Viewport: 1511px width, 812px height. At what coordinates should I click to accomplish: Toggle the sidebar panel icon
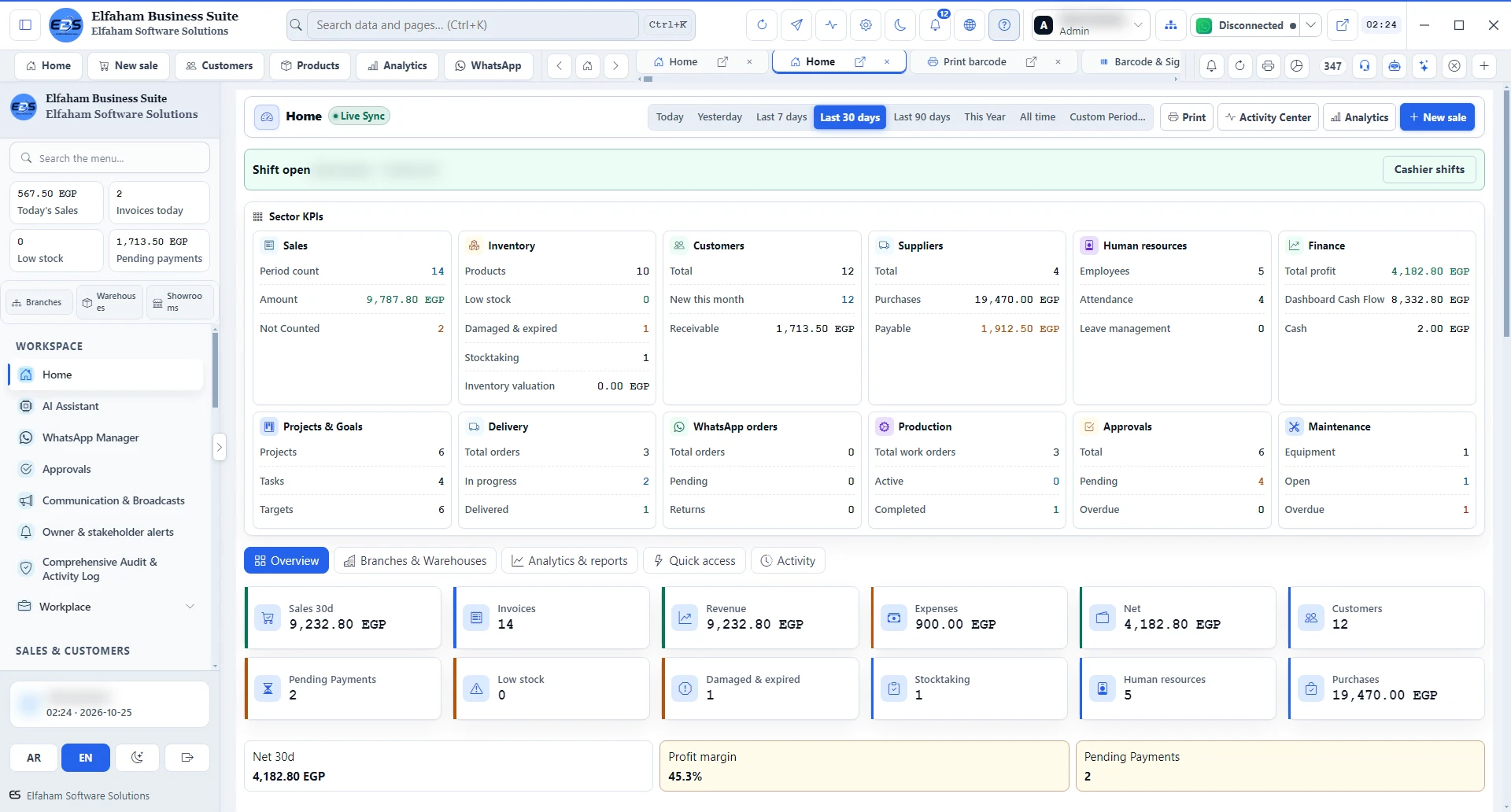[25, 25]
